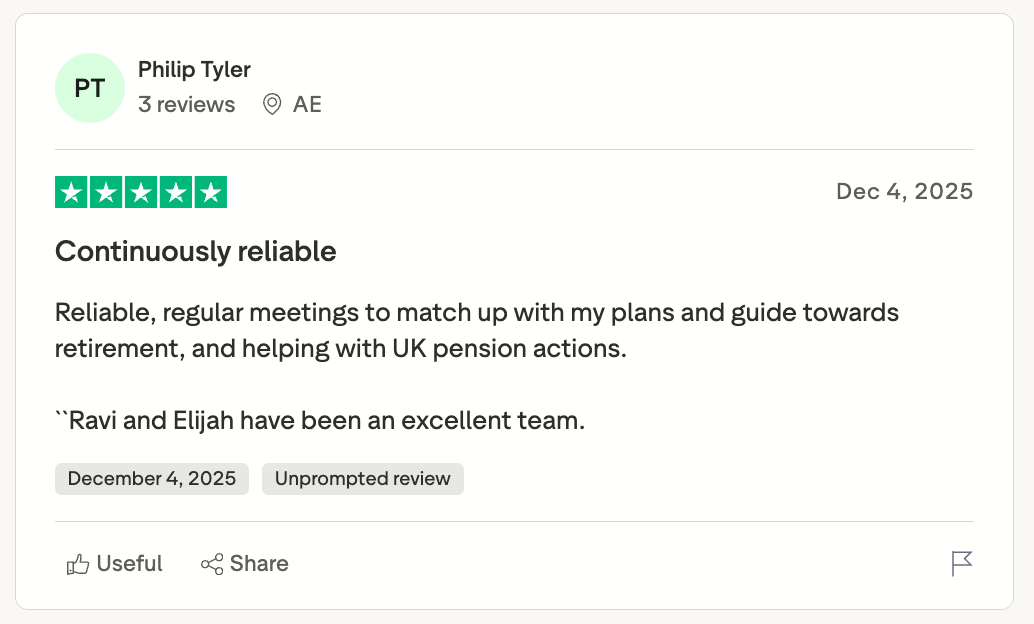Click the review paragraph about UK pension
This screenshot has height=624, width=1034.
(x=476, y=331)
